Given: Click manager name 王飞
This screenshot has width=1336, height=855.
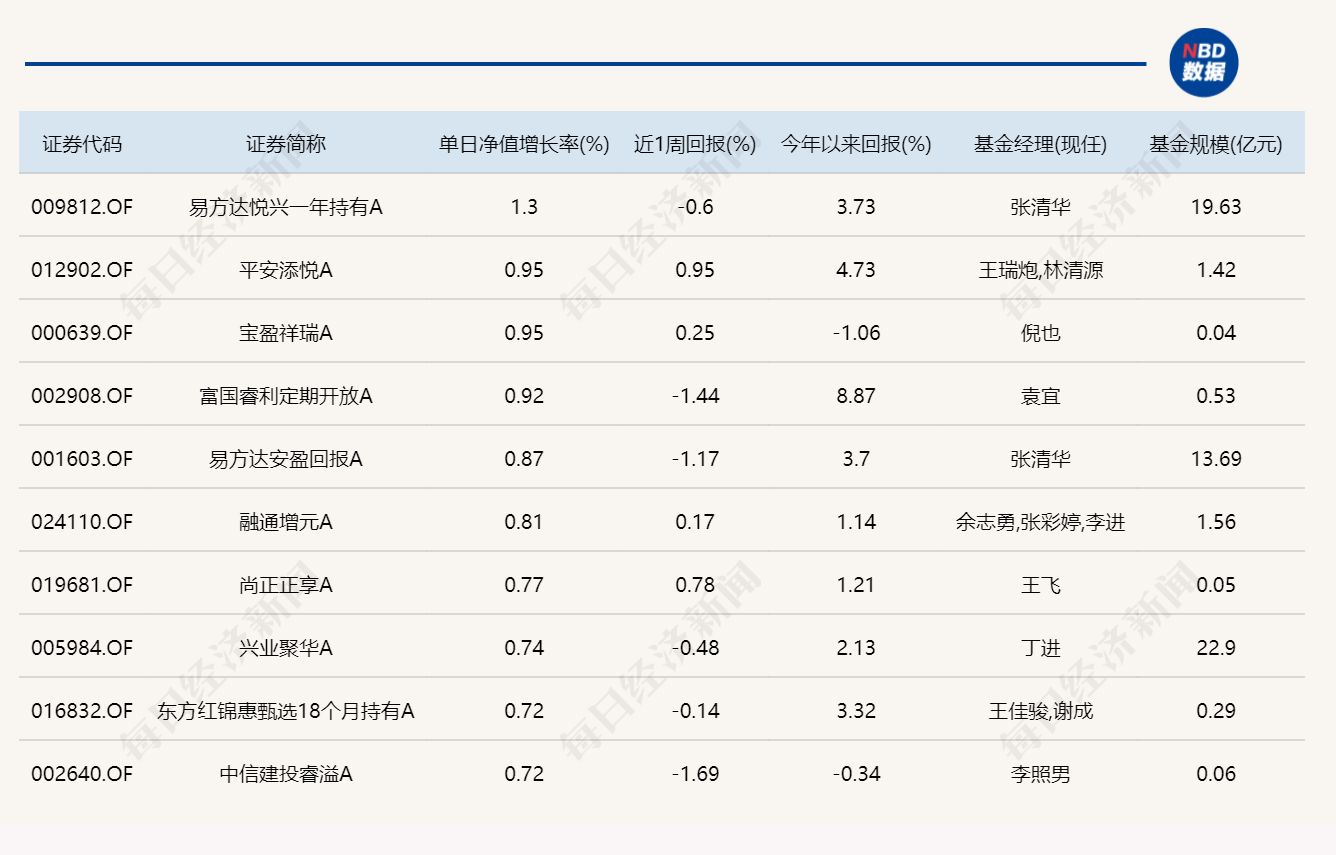Looking at the screenshot, I should point(1040,585).
